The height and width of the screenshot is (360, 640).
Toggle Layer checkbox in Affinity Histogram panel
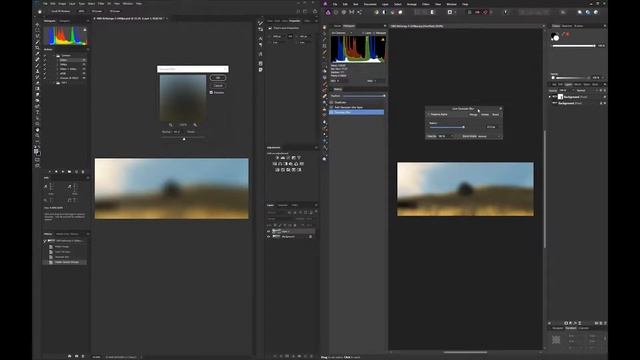tap(363, 33)
